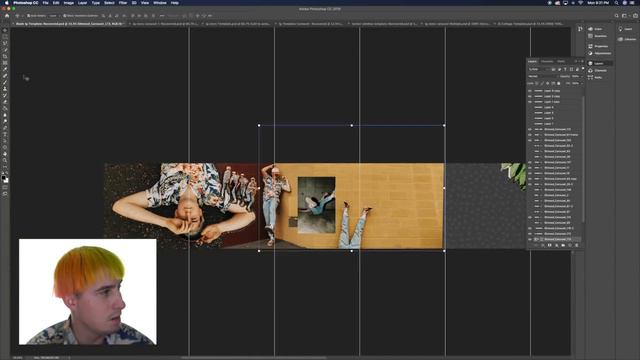Screen dimensions: 640x360
Task: Click the background color swatch
Action: (x=6, y=180)
